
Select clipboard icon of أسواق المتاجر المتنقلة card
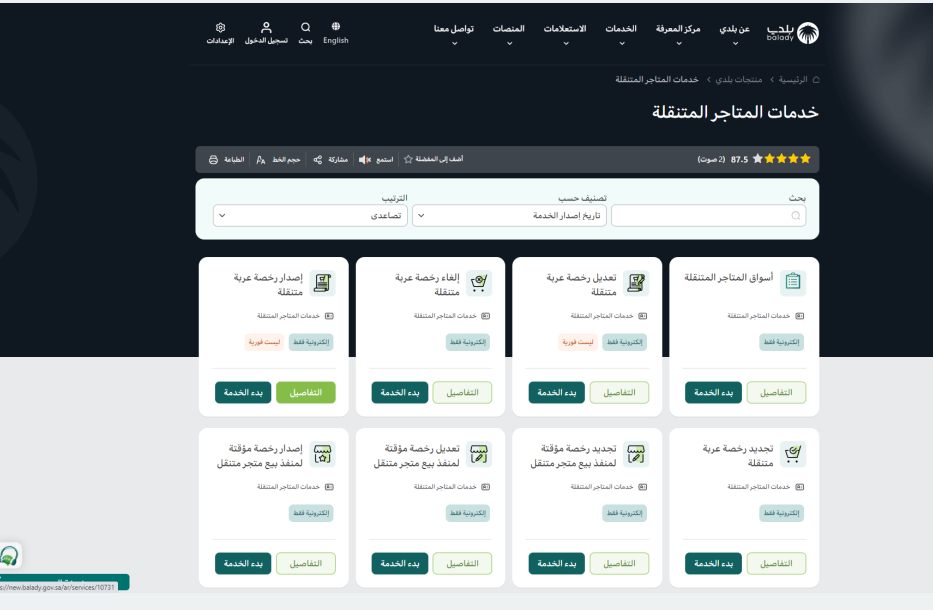[x=793, y=281]
